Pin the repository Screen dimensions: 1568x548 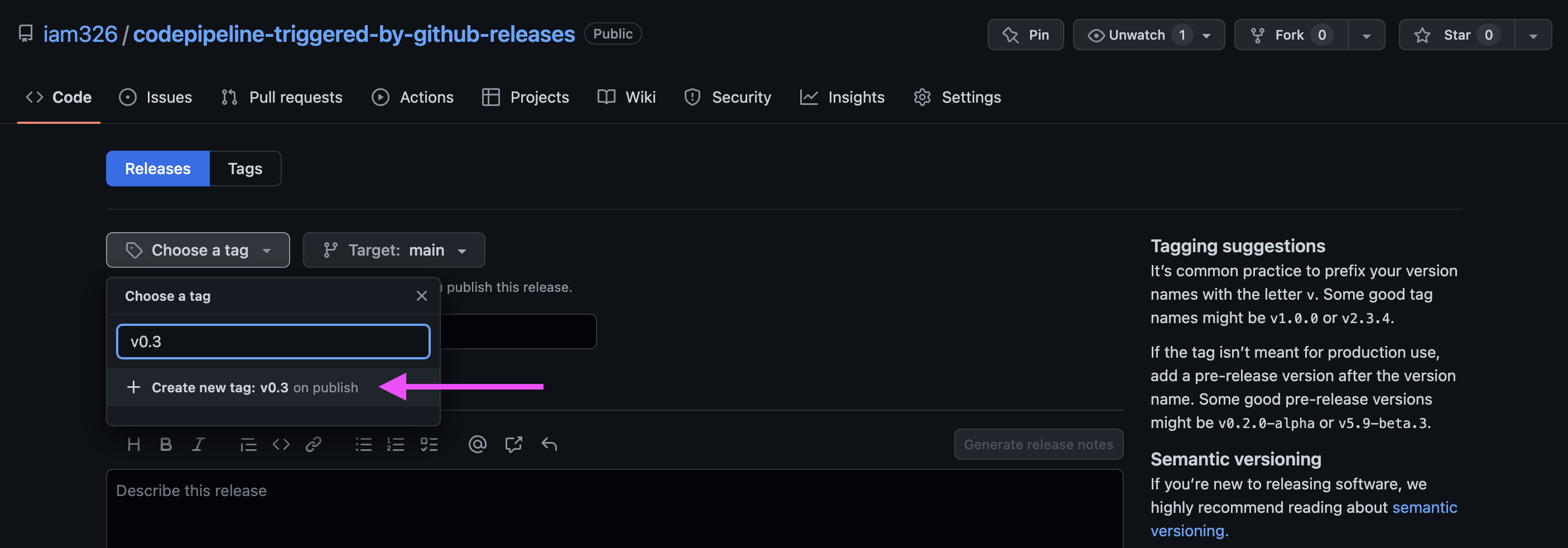click(x=1025, y=35)
